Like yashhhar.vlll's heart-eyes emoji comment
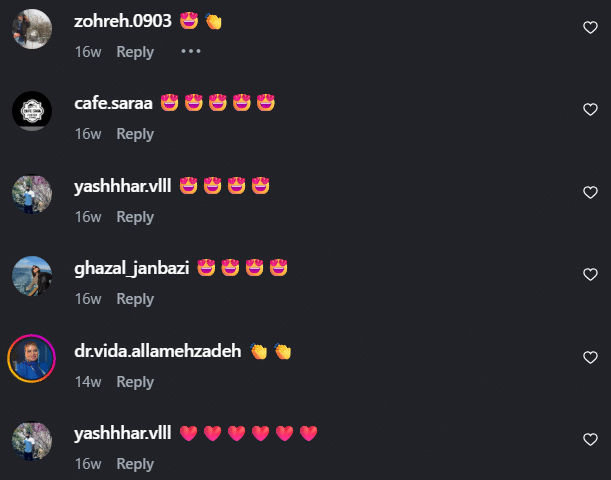 pyautogui.click(x=590, y=192)
